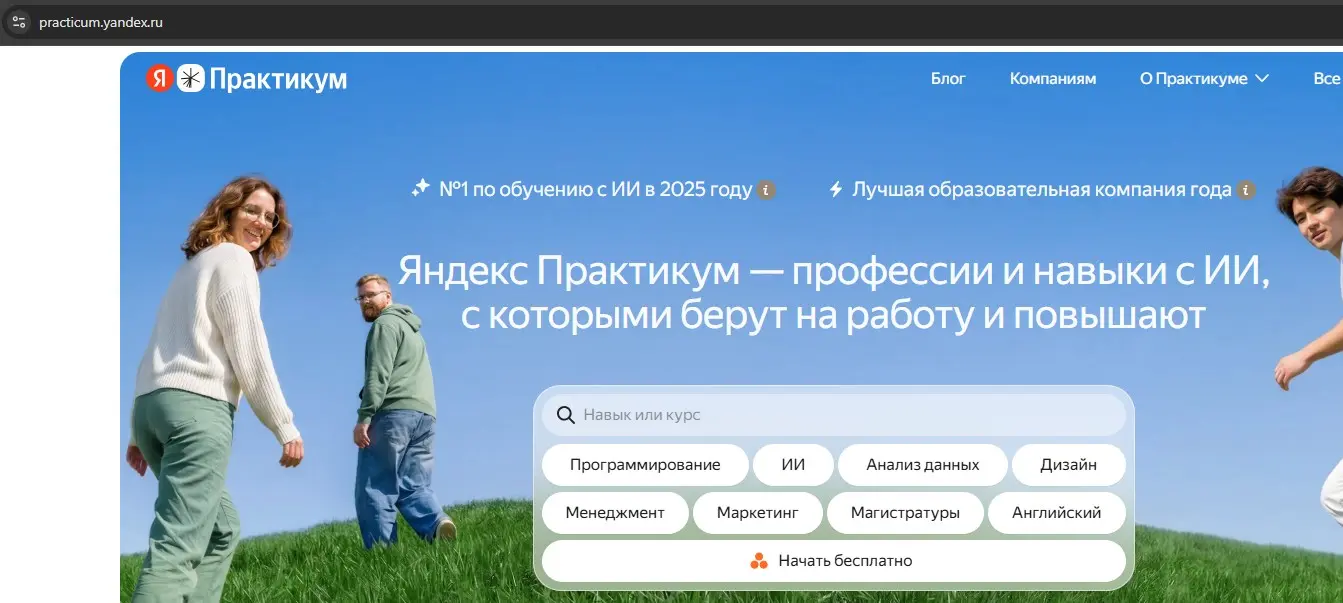Focus the 'Навык или курс' search field
The width and height of the screenshot is (1343, 603).
(834, 415)
